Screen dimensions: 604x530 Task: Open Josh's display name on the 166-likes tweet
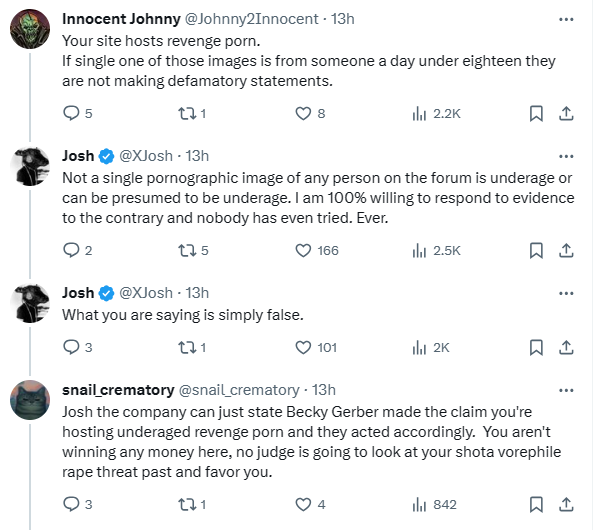pos(78,155)
